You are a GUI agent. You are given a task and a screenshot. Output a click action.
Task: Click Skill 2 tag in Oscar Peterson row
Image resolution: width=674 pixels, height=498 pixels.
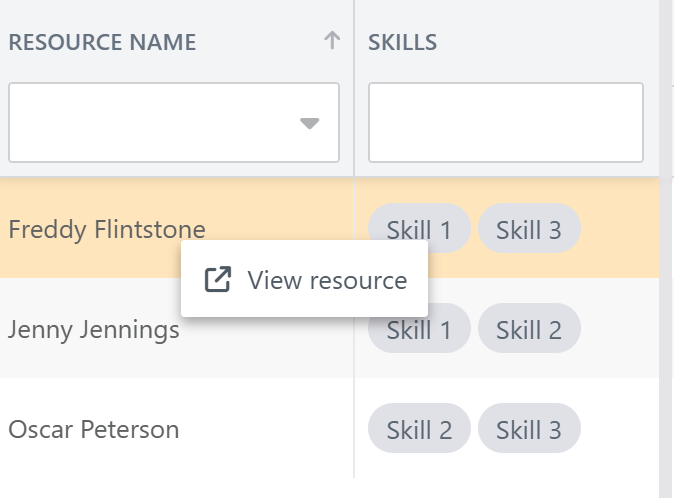click(419, 429)
